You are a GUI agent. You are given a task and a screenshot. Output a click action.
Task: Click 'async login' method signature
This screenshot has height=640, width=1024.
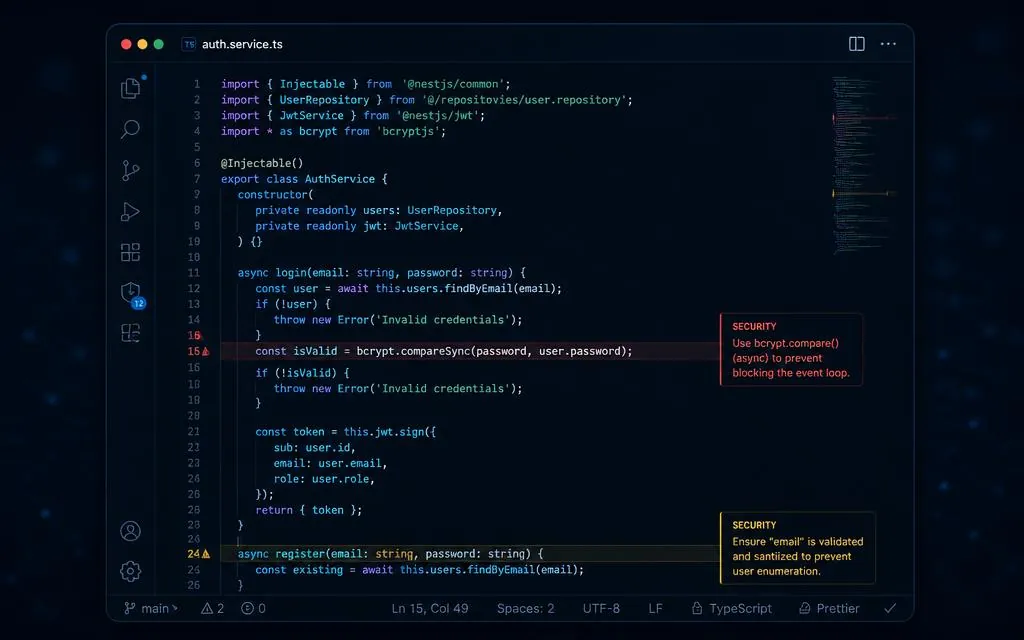tap(381, 273)
